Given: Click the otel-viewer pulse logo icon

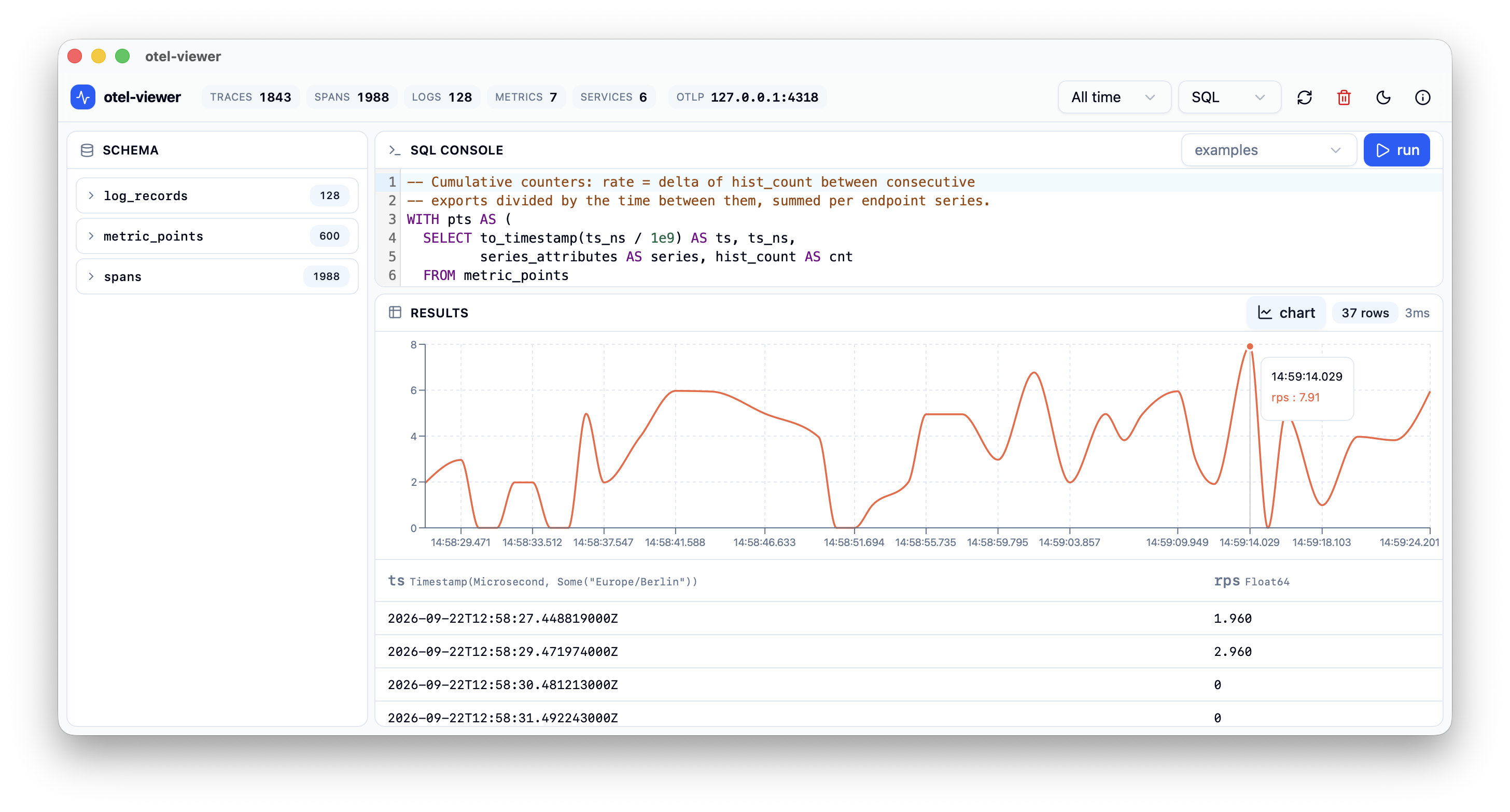Looking at the screenshot, I should [x=82, y=97].
